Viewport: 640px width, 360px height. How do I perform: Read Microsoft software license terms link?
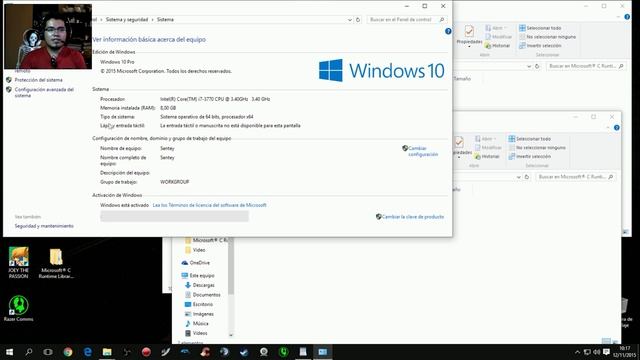pos(209,205)
